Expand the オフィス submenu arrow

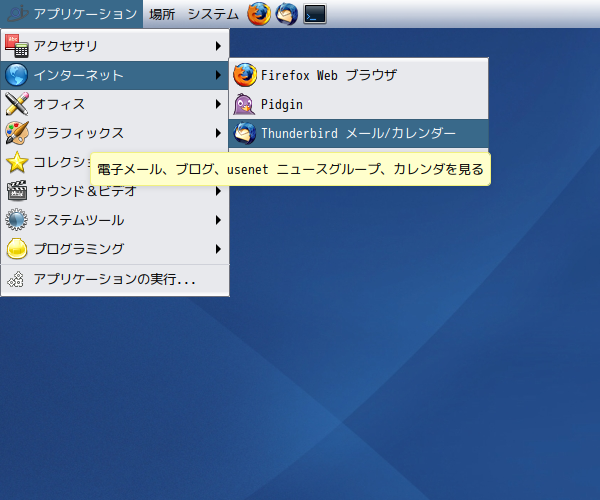pos(218,104)
